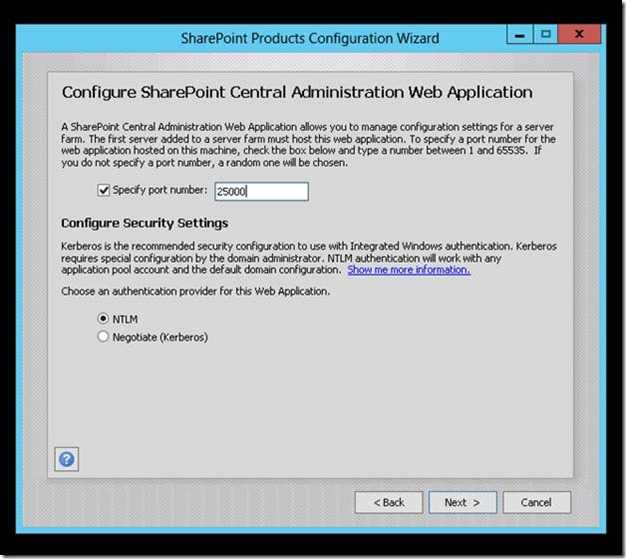Proceed with the Next > button
Viewport: 626px width, 559px height.
463,502
